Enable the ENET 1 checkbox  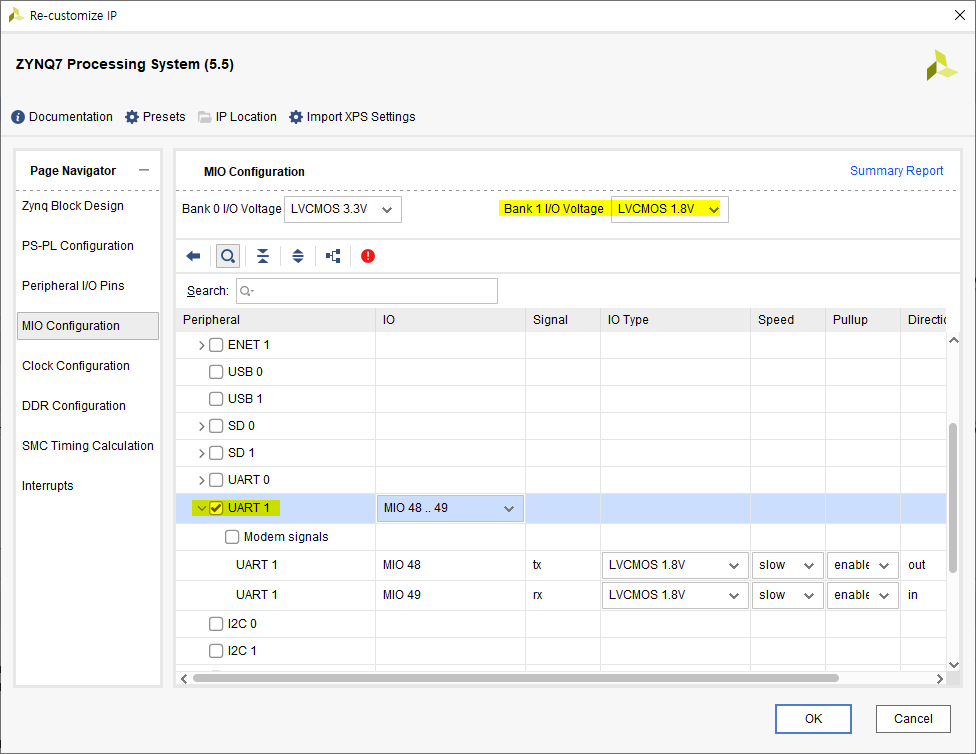[216, 345]
